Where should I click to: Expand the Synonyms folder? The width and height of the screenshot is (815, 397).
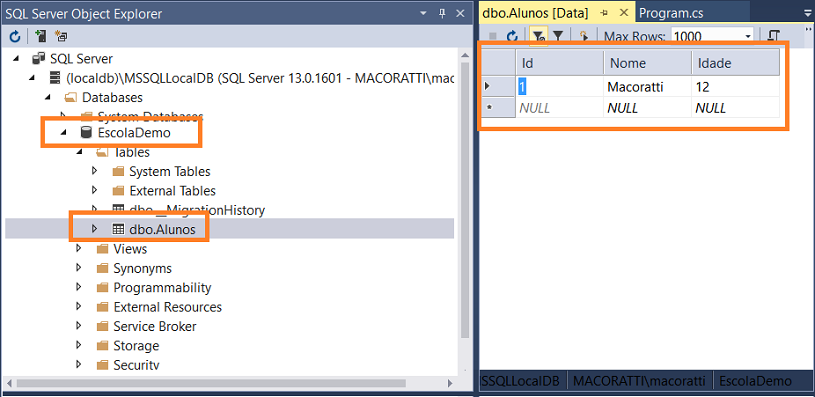79,268
